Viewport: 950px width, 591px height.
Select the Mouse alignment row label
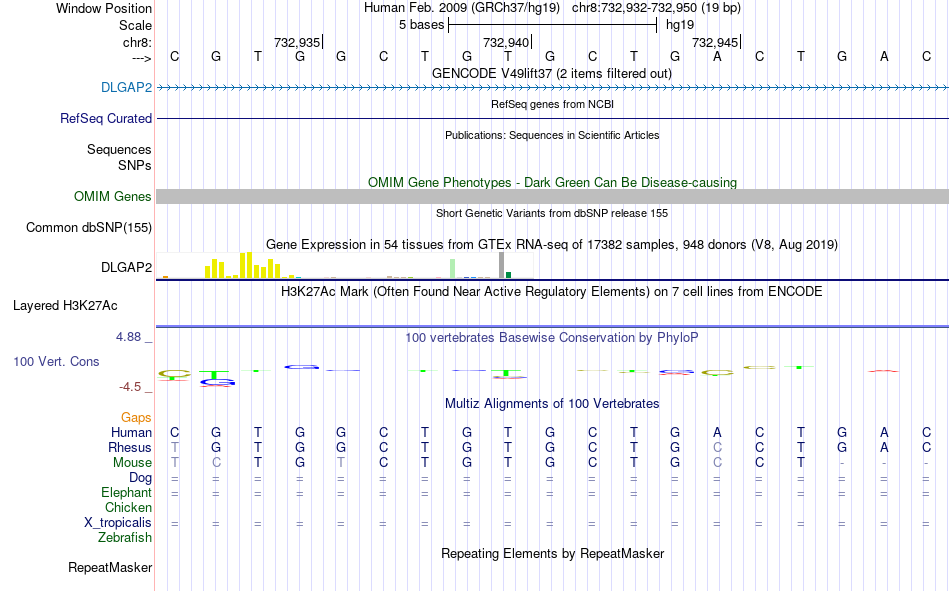tap(132, 462)
